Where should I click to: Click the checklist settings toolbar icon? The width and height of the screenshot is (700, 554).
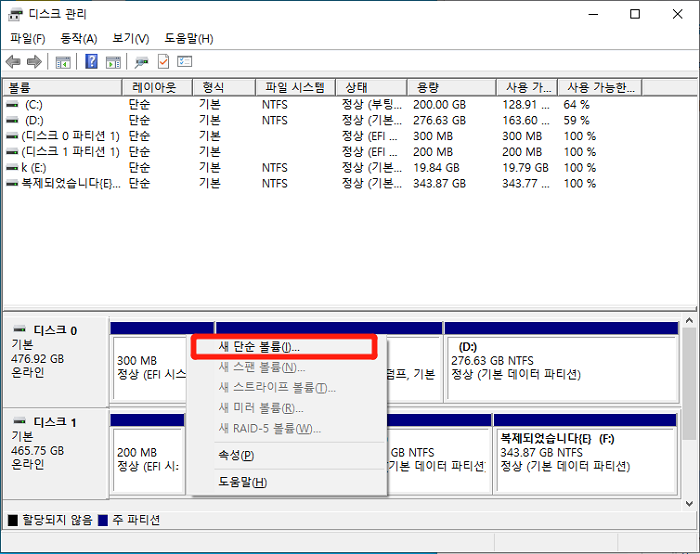point(184,62)
